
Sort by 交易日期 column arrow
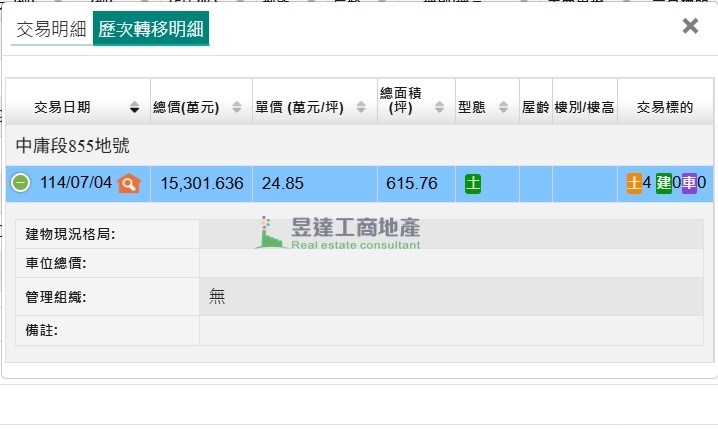pyautogui.click(x=134, y=108)
